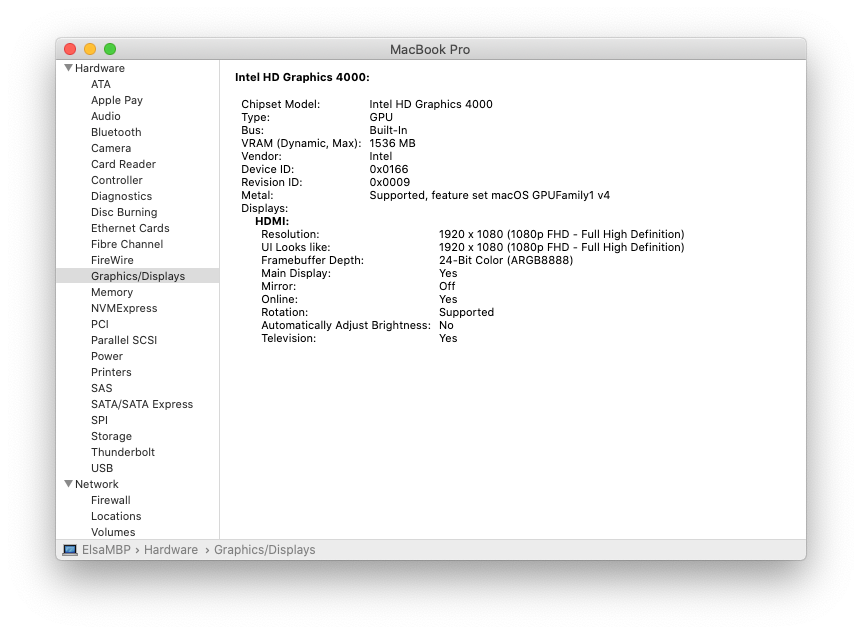Show FireWire information
Screen dimensions: 862x634
click(x=112, y=260)
